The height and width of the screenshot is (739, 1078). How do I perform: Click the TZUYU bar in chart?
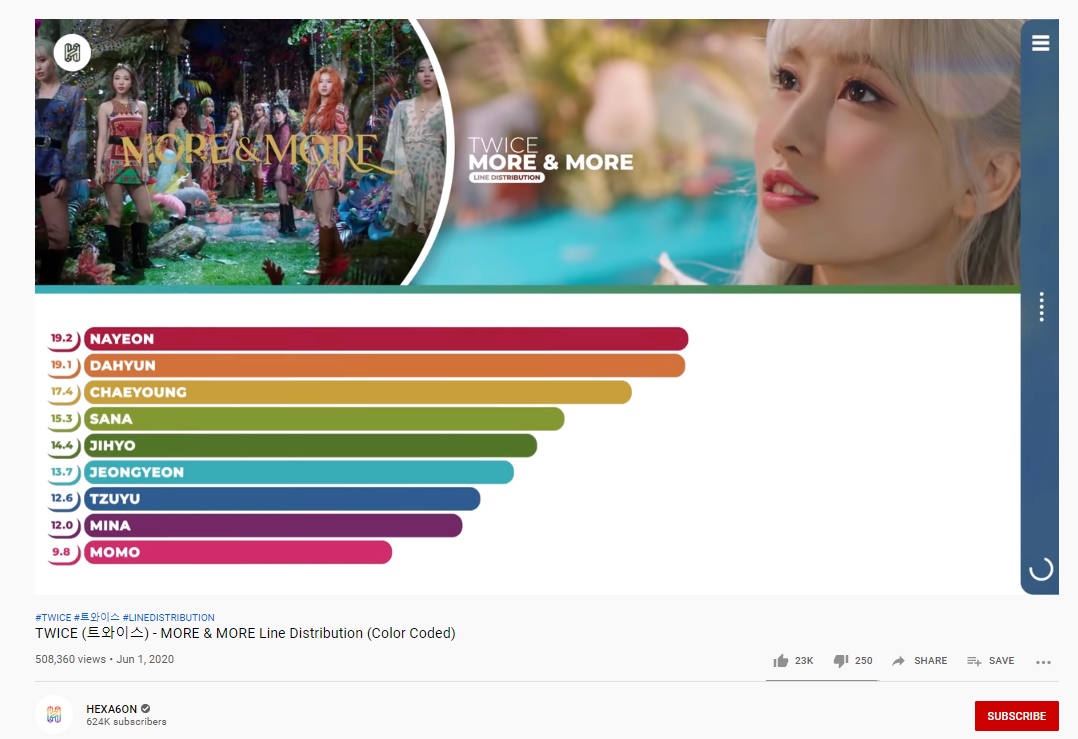282,499
